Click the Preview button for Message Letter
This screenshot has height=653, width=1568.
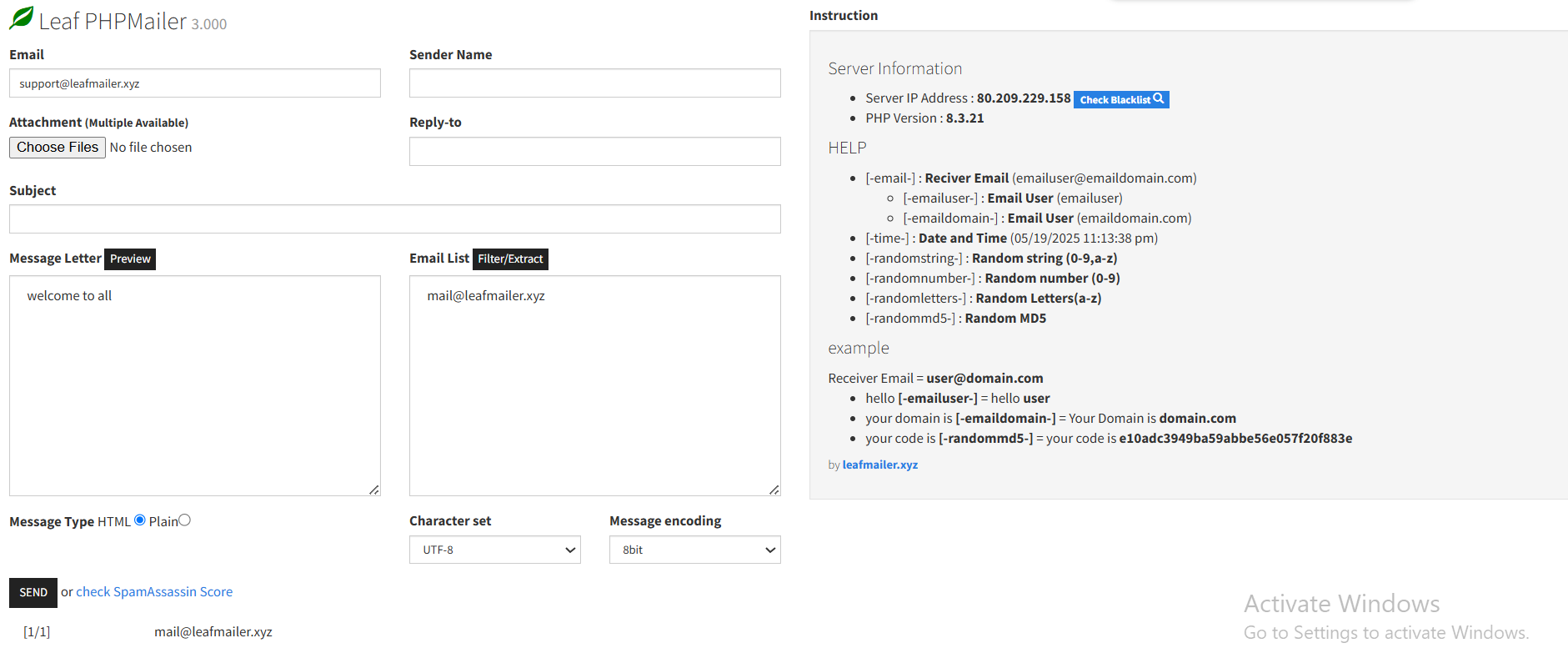pyautogui.click(x=130, y=259)
